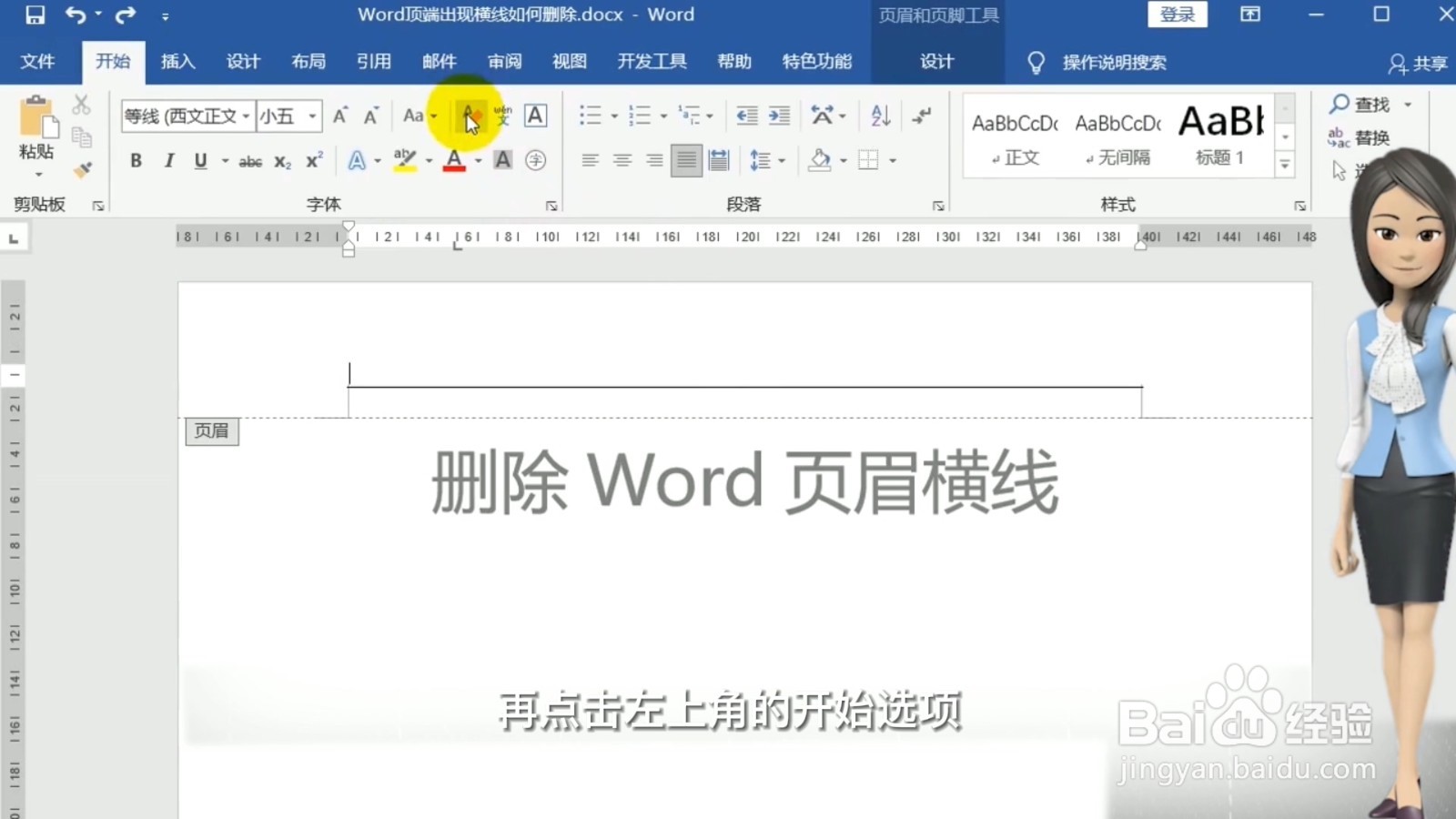The height and width of the screenshot is (819, 1456).
Task: Switch to the 引用 tab
Action: pos(374,62)
